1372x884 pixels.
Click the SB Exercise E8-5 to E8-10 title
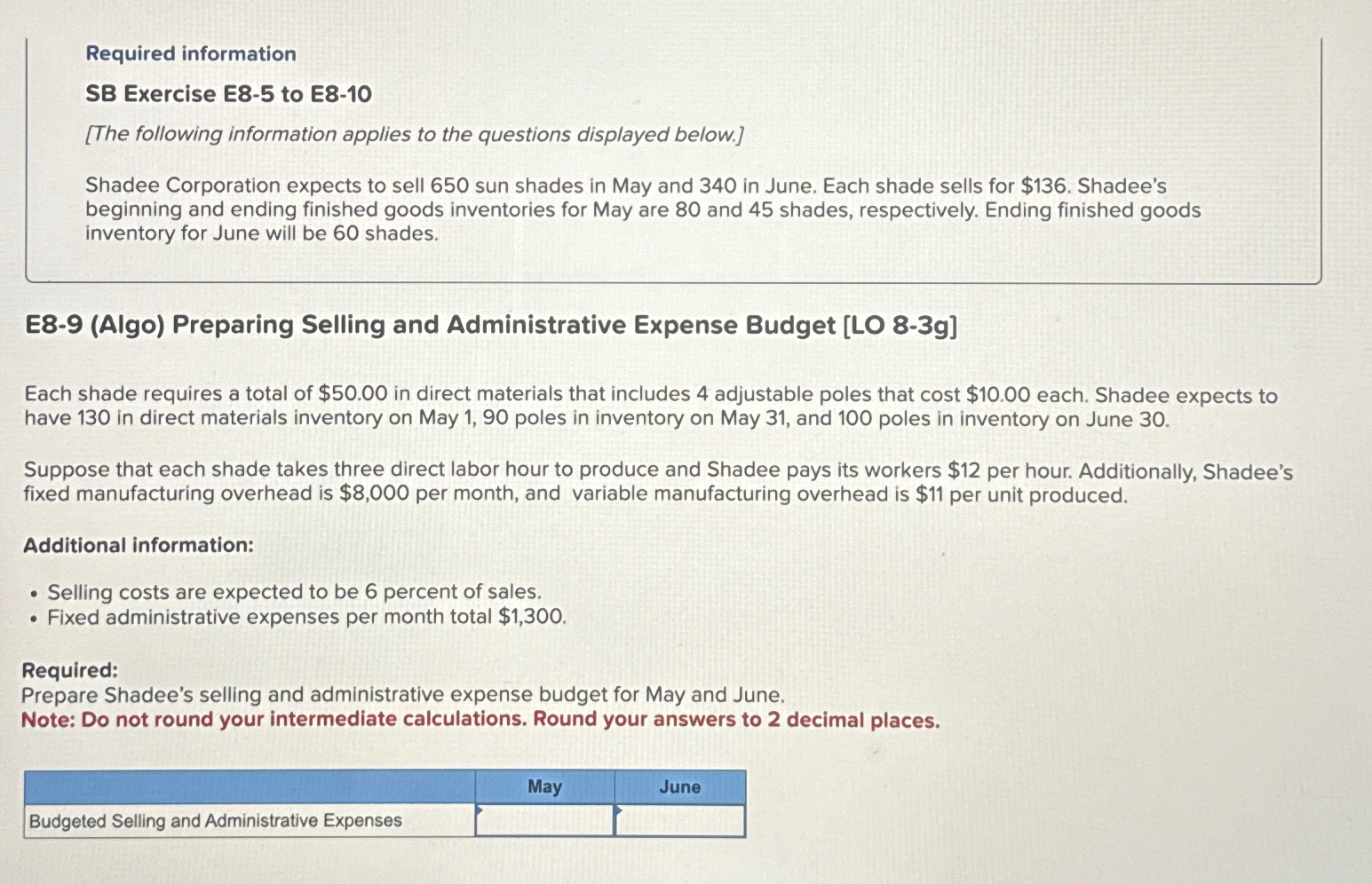pyautogui.click(x=230, y=93)
